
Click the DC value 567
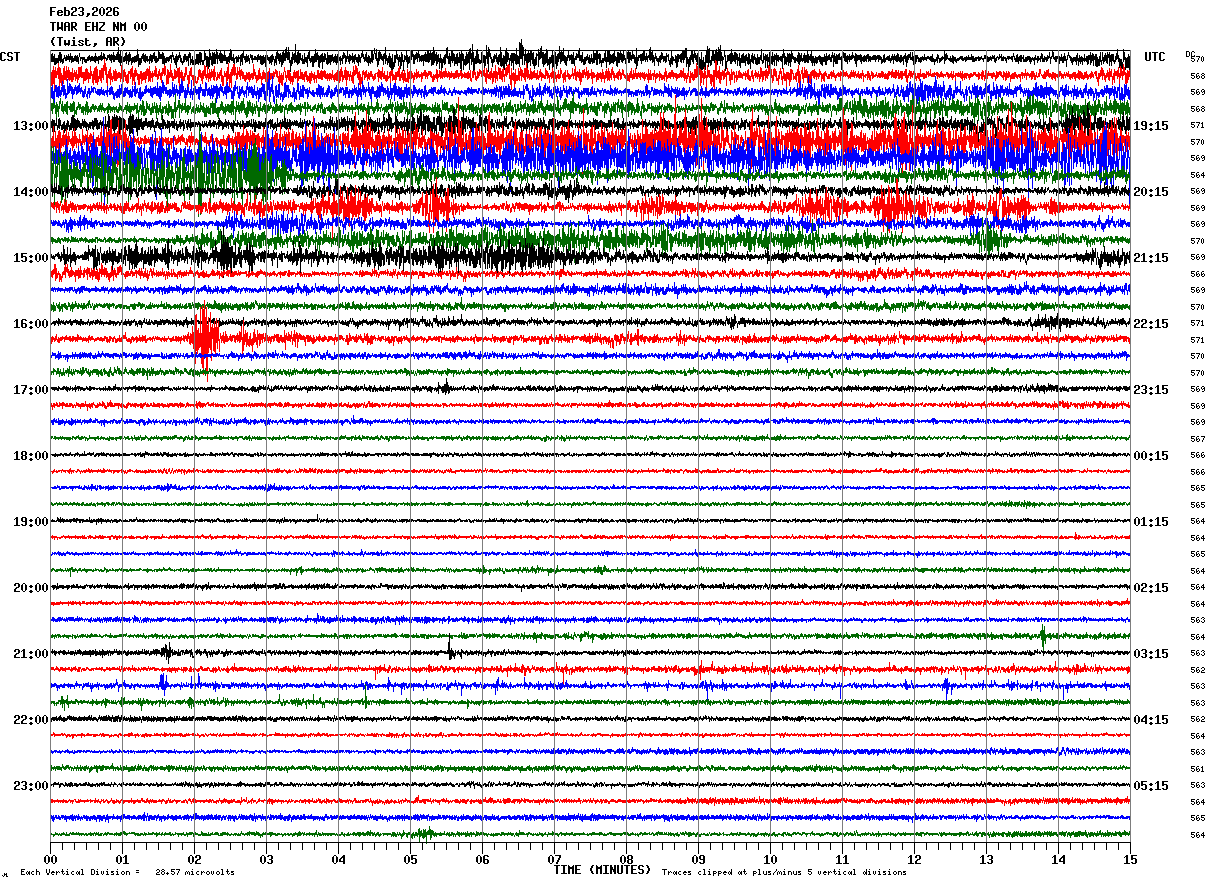(1197, 439)
